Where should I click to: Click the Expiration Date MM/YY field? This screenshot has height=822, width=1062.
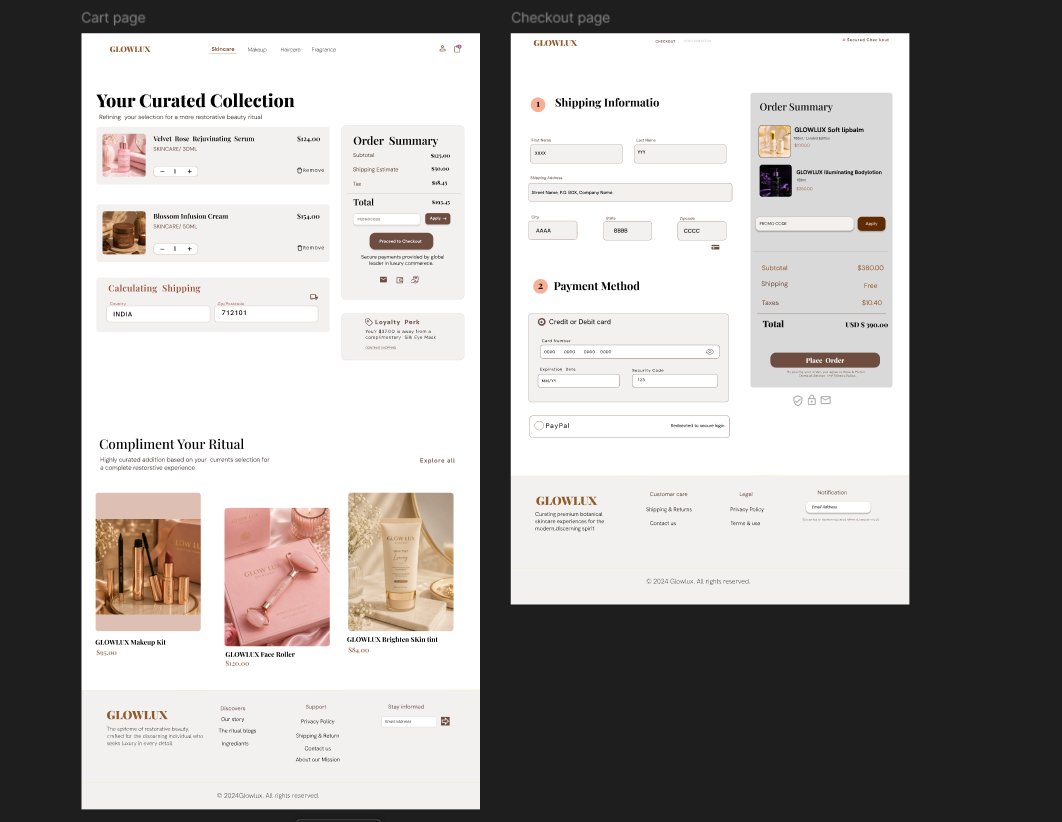(578, 381)
